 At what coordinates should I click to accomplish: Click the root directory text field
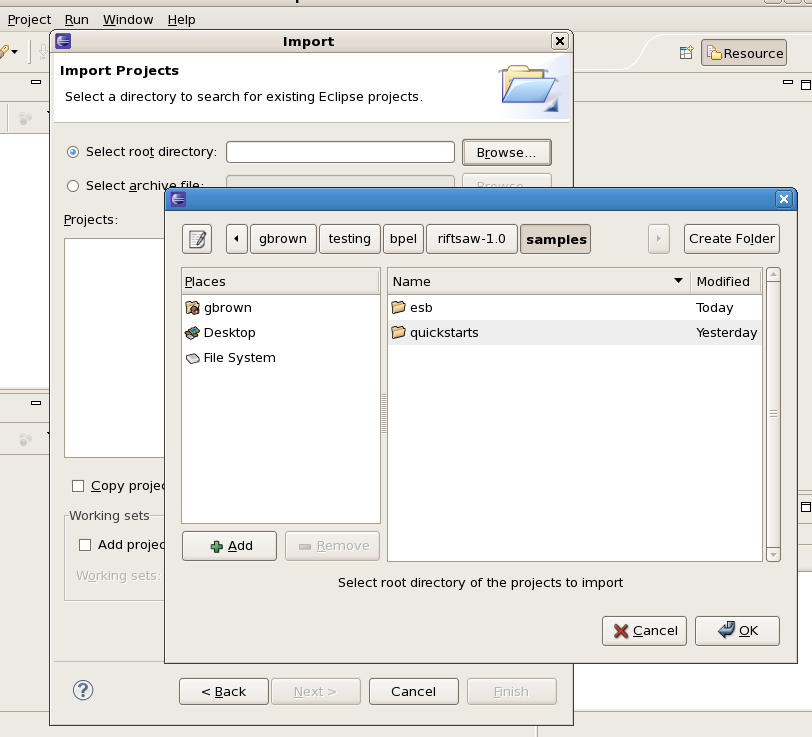(340, 152)
